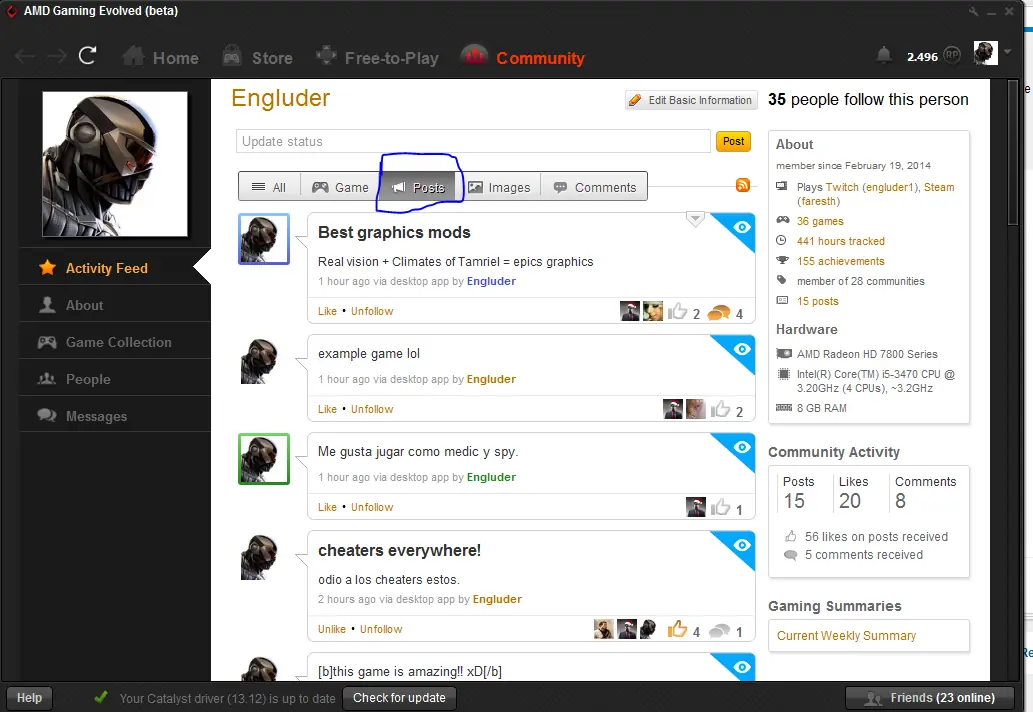Viewport: 1033px width, 712px height.
Task: Unfollow the cheaters everywhere post
Action: point(381,629)
